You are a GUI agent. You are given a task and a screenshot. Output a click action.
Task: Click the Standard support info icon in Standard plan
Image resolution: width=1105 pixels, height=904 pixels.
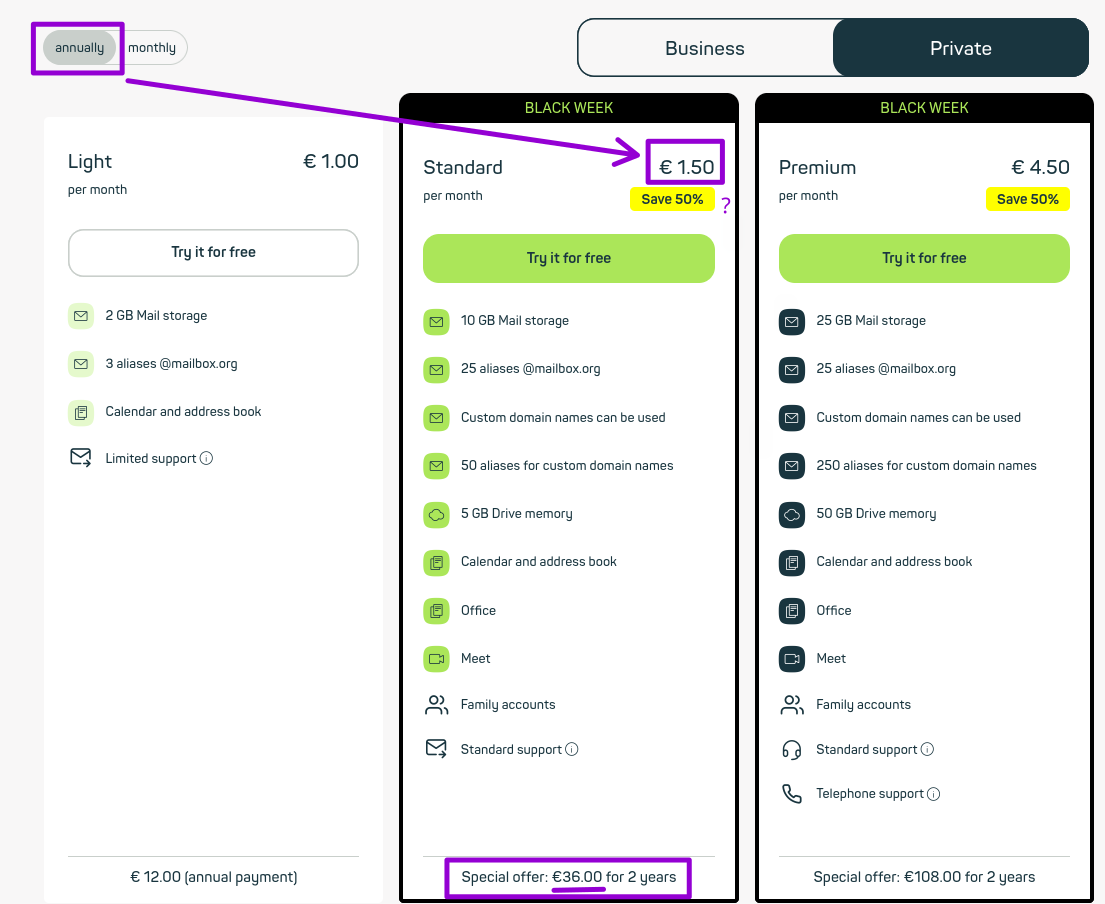pos(572,750)
